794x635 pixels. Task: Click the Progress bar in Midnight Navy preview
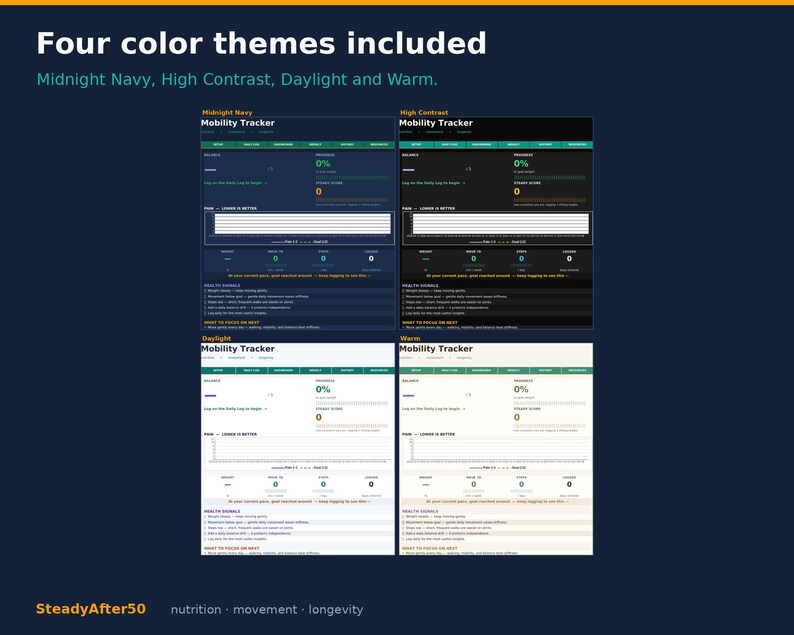352,178
